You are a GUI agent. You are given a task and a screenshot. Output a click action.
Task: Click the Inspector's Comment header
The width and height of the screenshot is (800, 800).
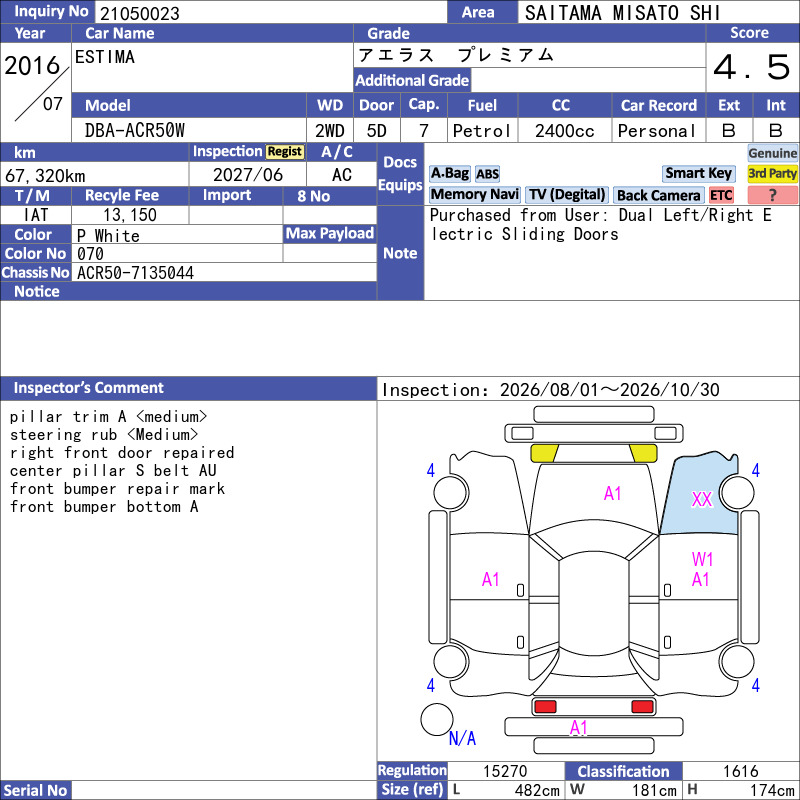point(188,388)
